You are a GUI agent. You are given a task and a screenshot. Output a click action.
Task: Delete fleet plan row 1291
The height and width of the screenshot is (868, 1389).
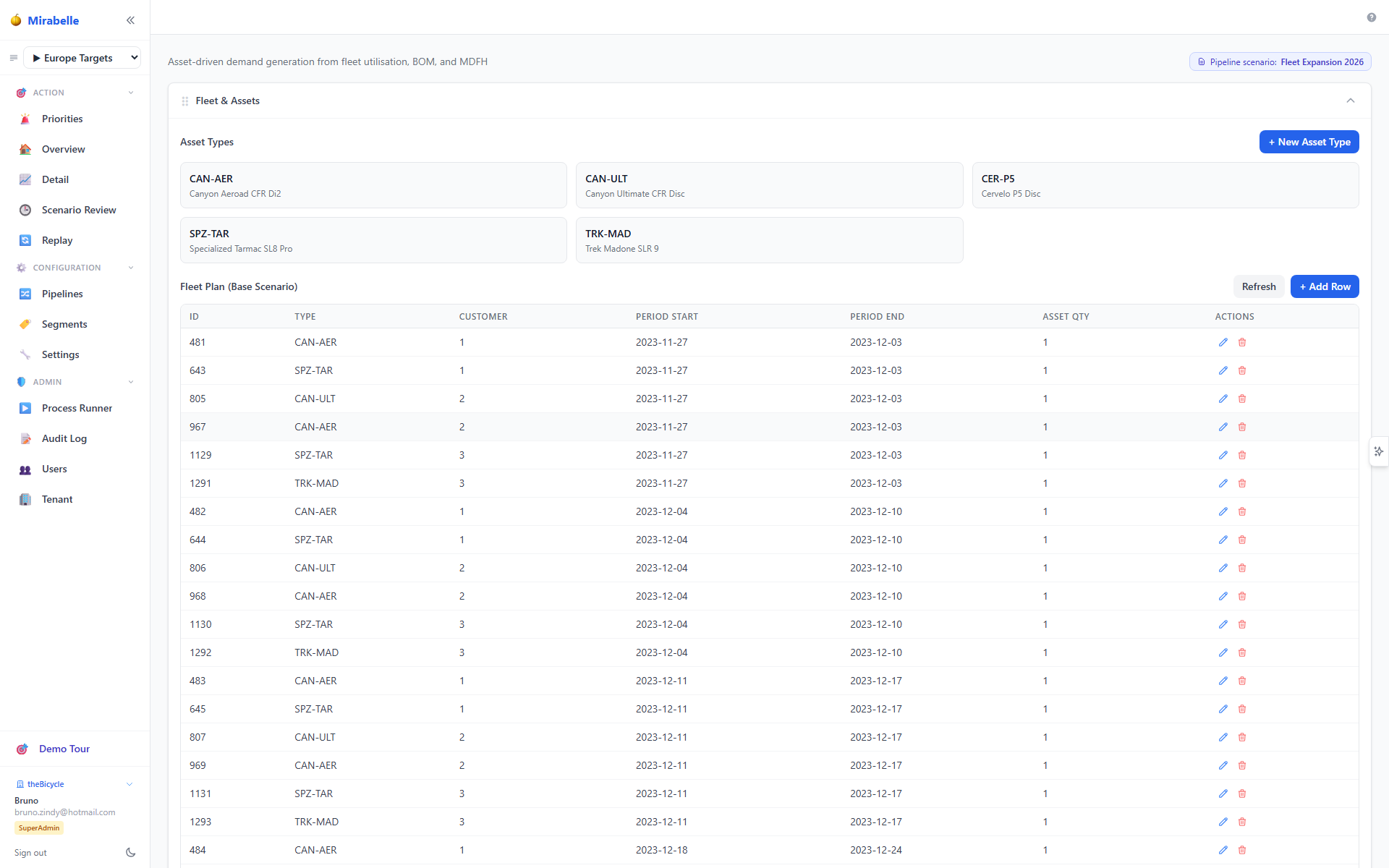tap(1242, 483)
